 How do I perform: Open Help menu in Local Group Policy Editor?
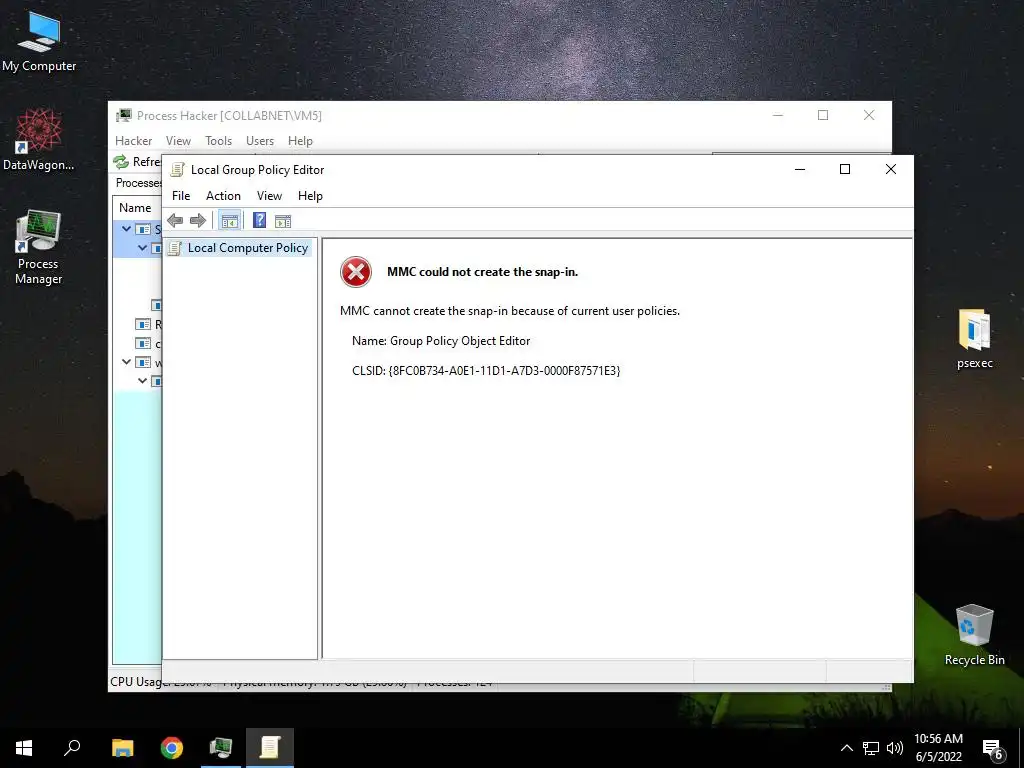(x=310, y=196)
